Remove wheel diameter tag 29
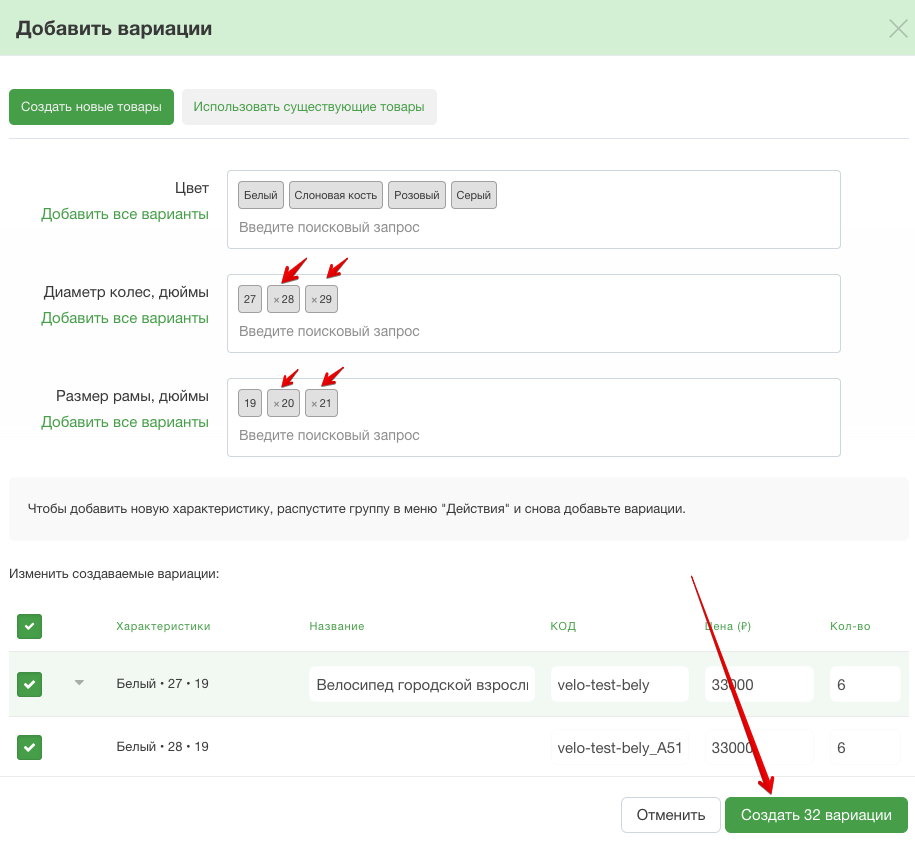This screenshot has height=849, width=915. tap(314, 300)
